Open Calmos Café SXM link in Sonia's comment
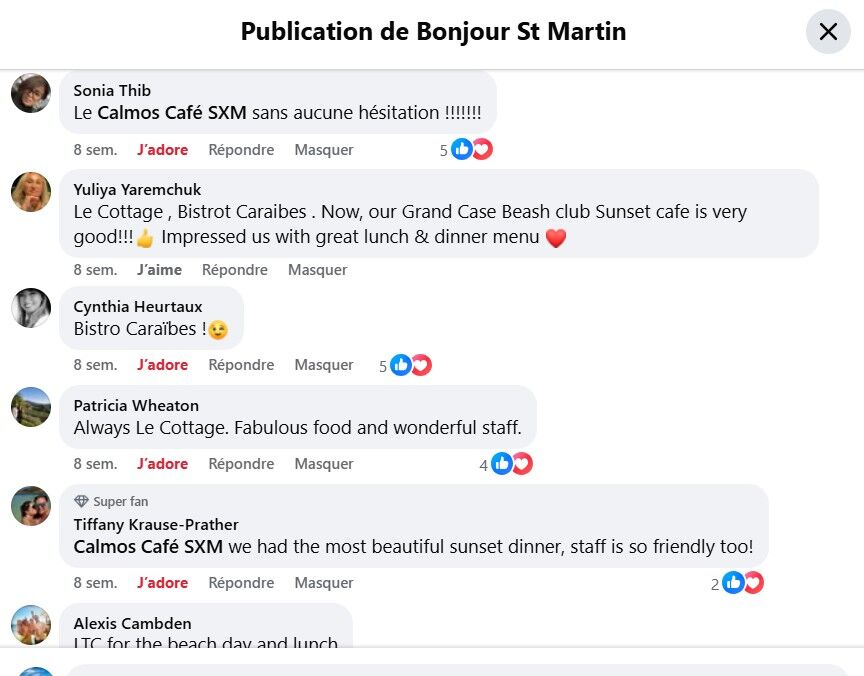Viewport: 864px width, 676px height. coord(172,113)
